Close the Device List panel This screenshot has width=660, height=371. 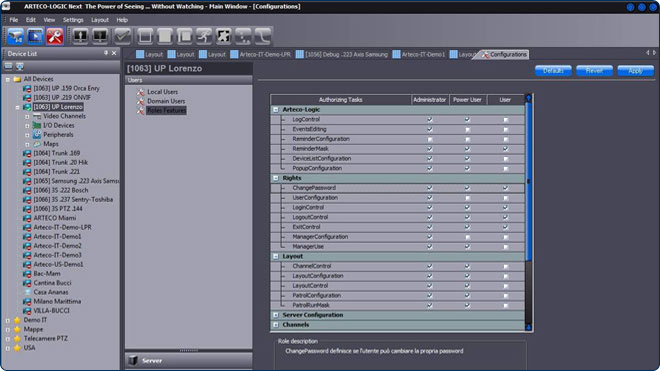[x=114, y=53]
